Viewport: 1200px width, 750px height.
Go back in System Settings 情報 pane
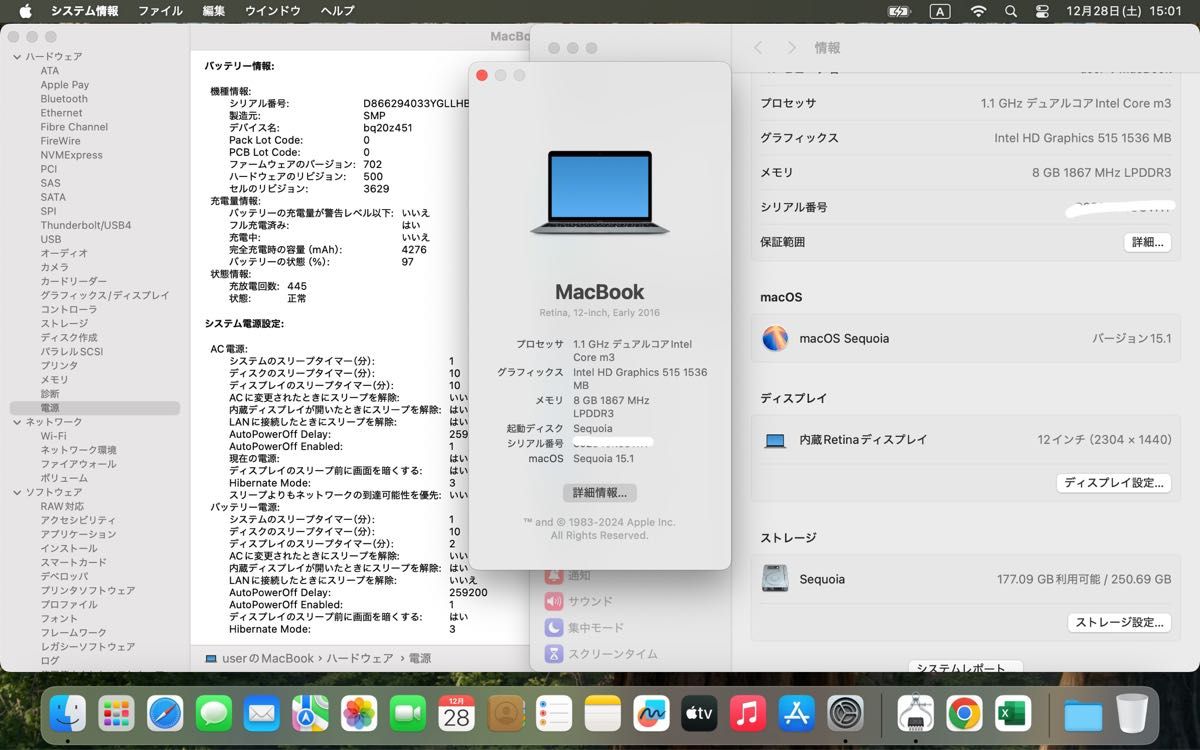pyautogui.click(x=758, y=48)
